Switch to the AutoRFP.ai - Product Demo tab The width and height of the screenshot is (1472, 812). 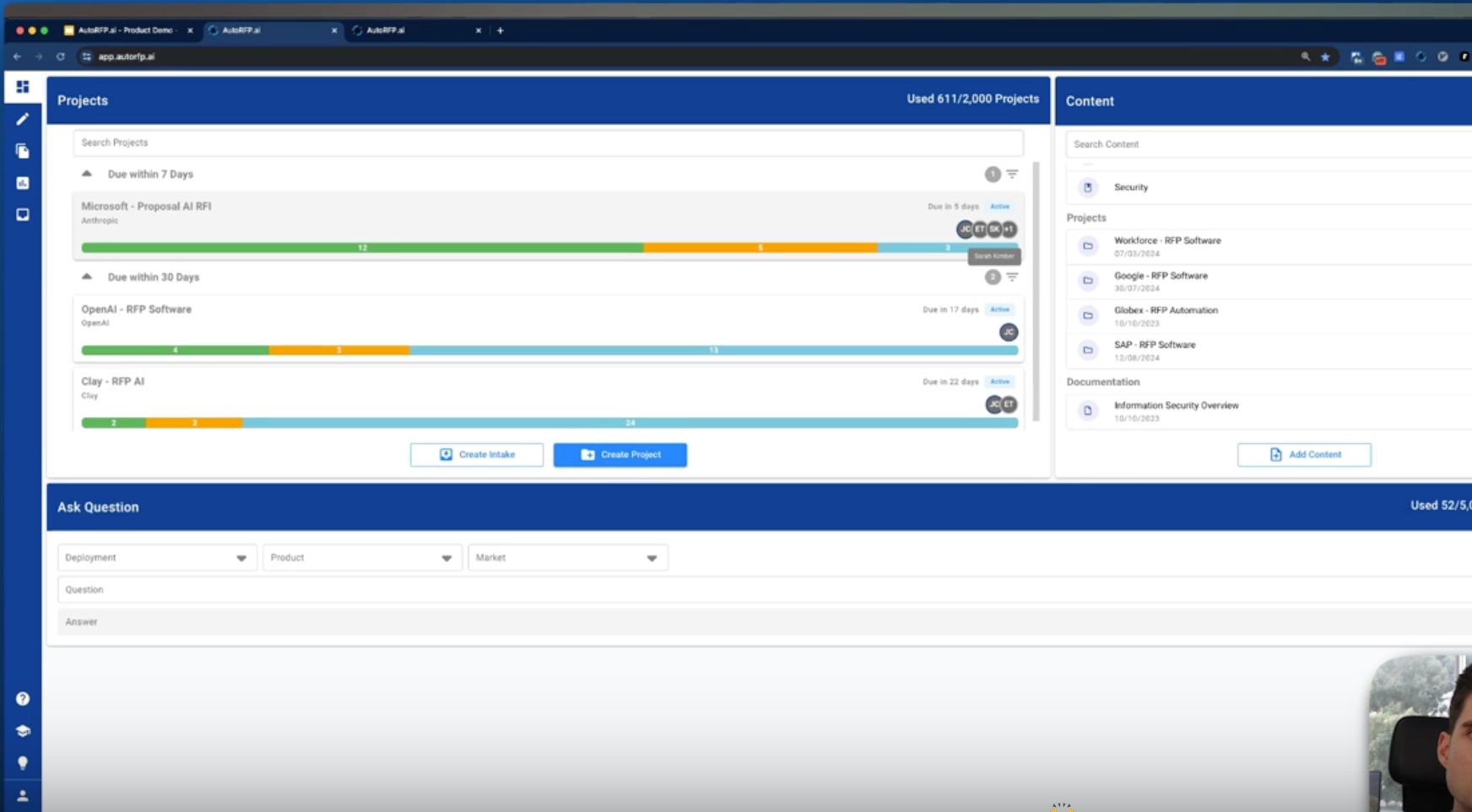click(128, 30)
